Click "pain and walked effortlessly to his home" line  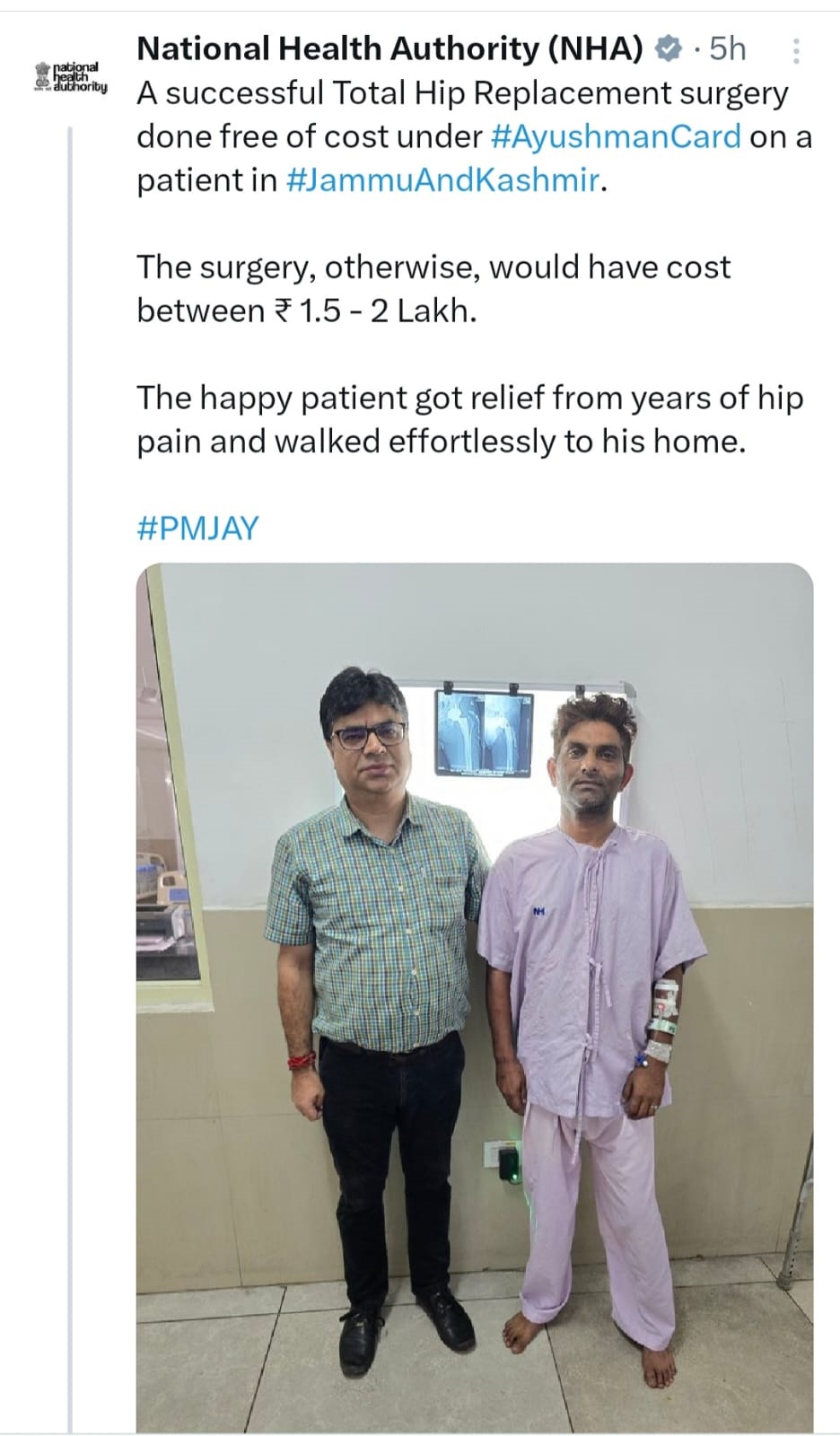pyautogui.click(x=441, y=442)
